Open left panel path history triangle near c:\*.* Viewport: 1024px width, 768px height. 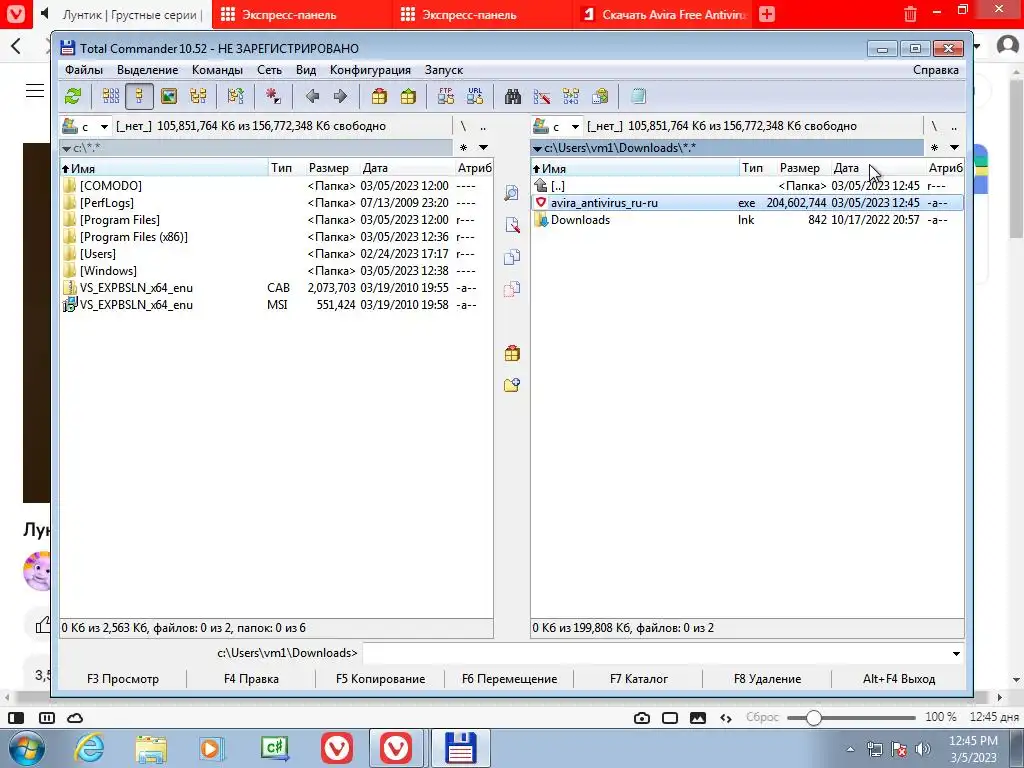pyautogui.click(x=66, y=148)
